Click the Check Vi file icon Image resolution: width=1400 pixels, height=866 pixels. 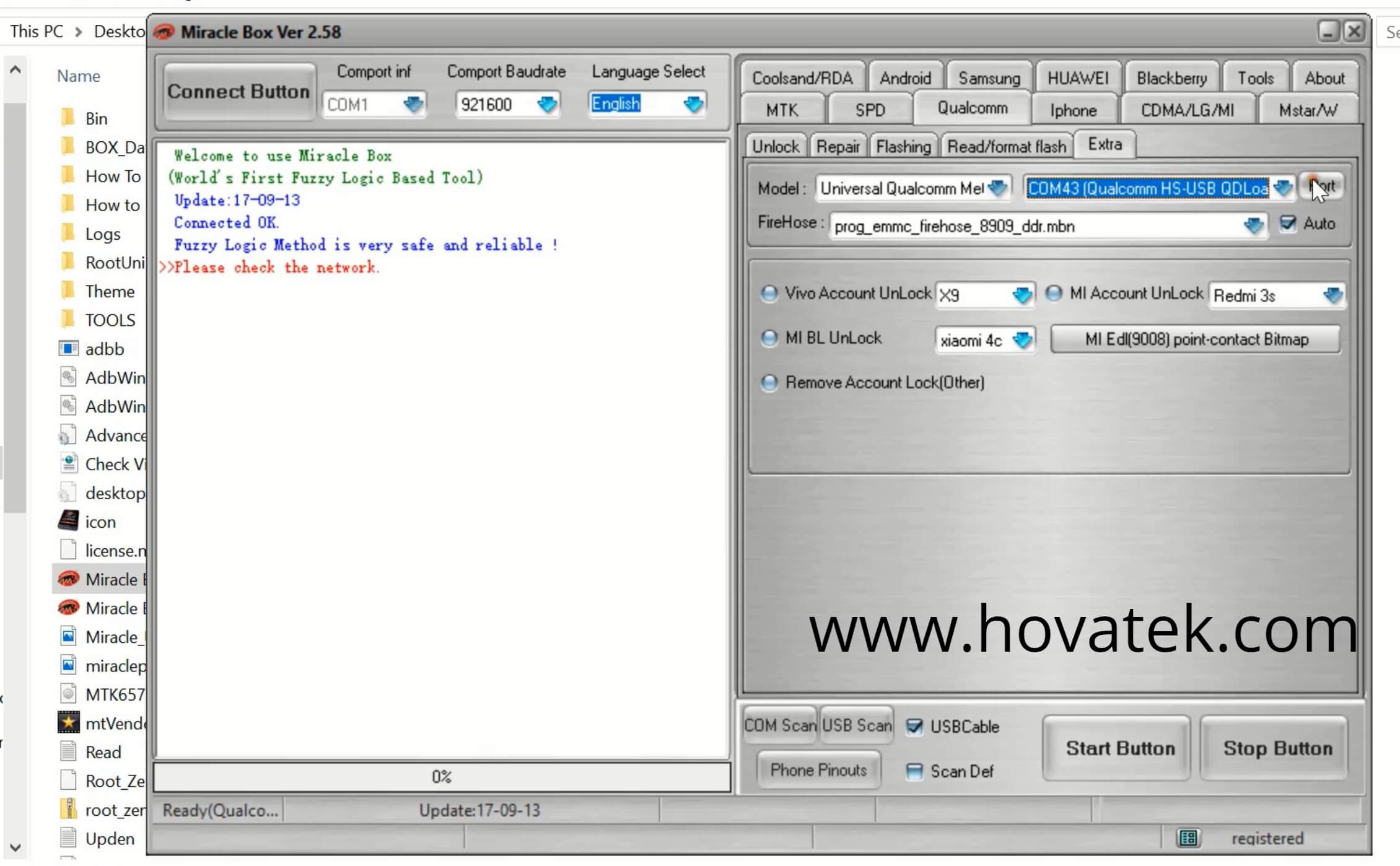(68, 464)
